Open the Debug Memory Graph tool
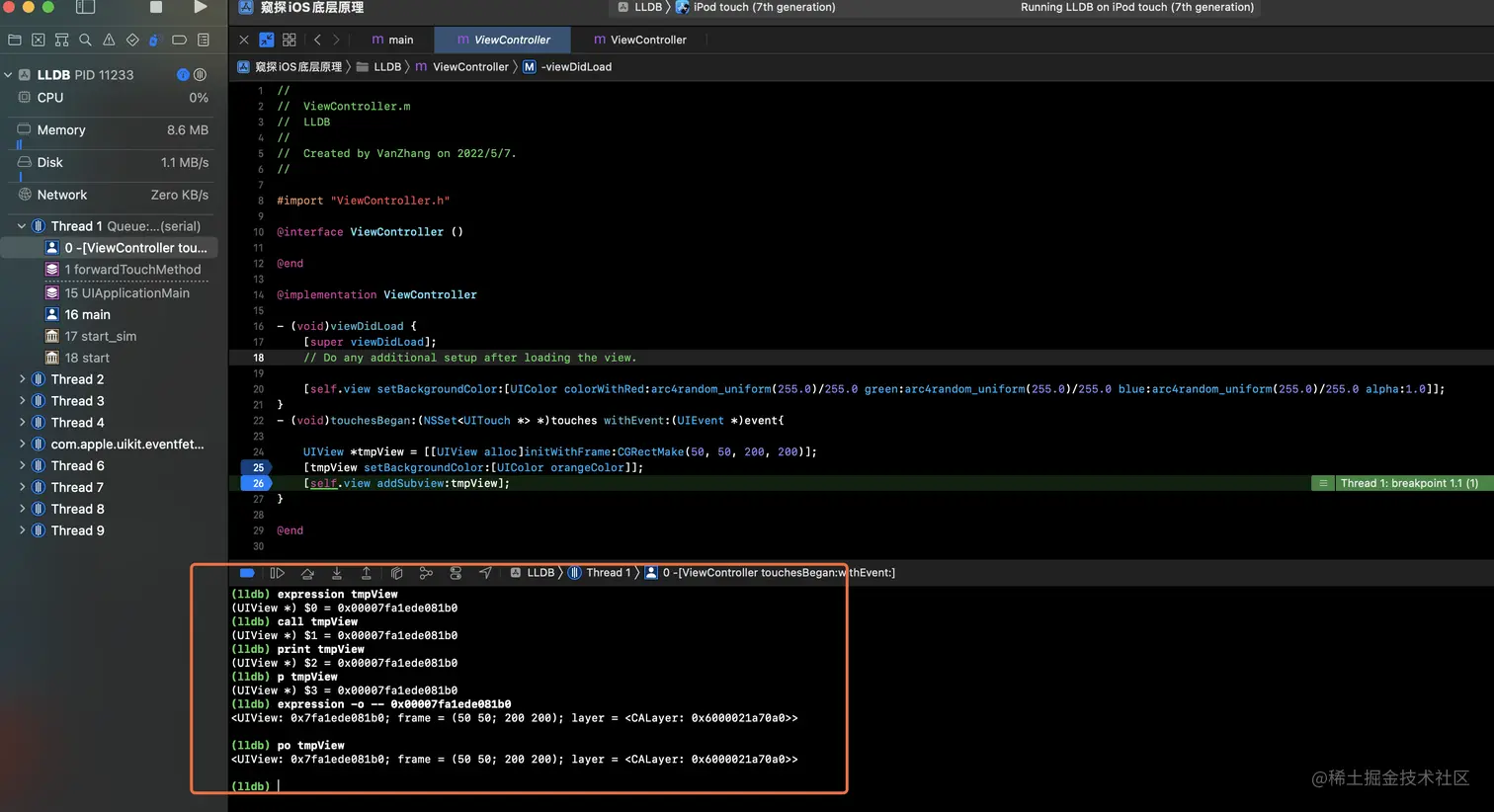Image resolution: width=1494 pixels, height=812 pixels. coord(426,573)
